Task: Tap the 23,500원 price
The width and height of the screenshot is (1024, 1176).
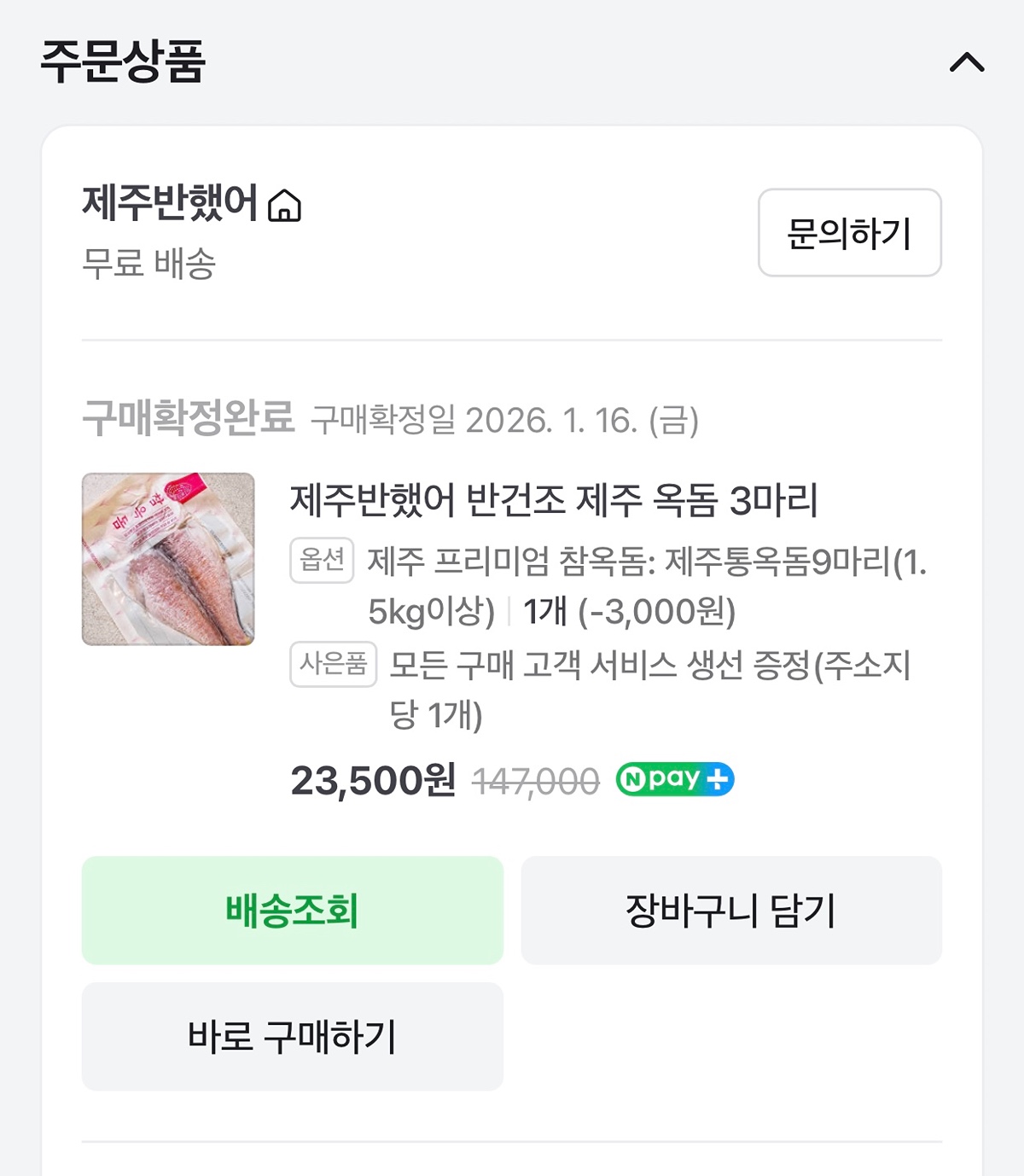Action: click(x=373, y=781)
